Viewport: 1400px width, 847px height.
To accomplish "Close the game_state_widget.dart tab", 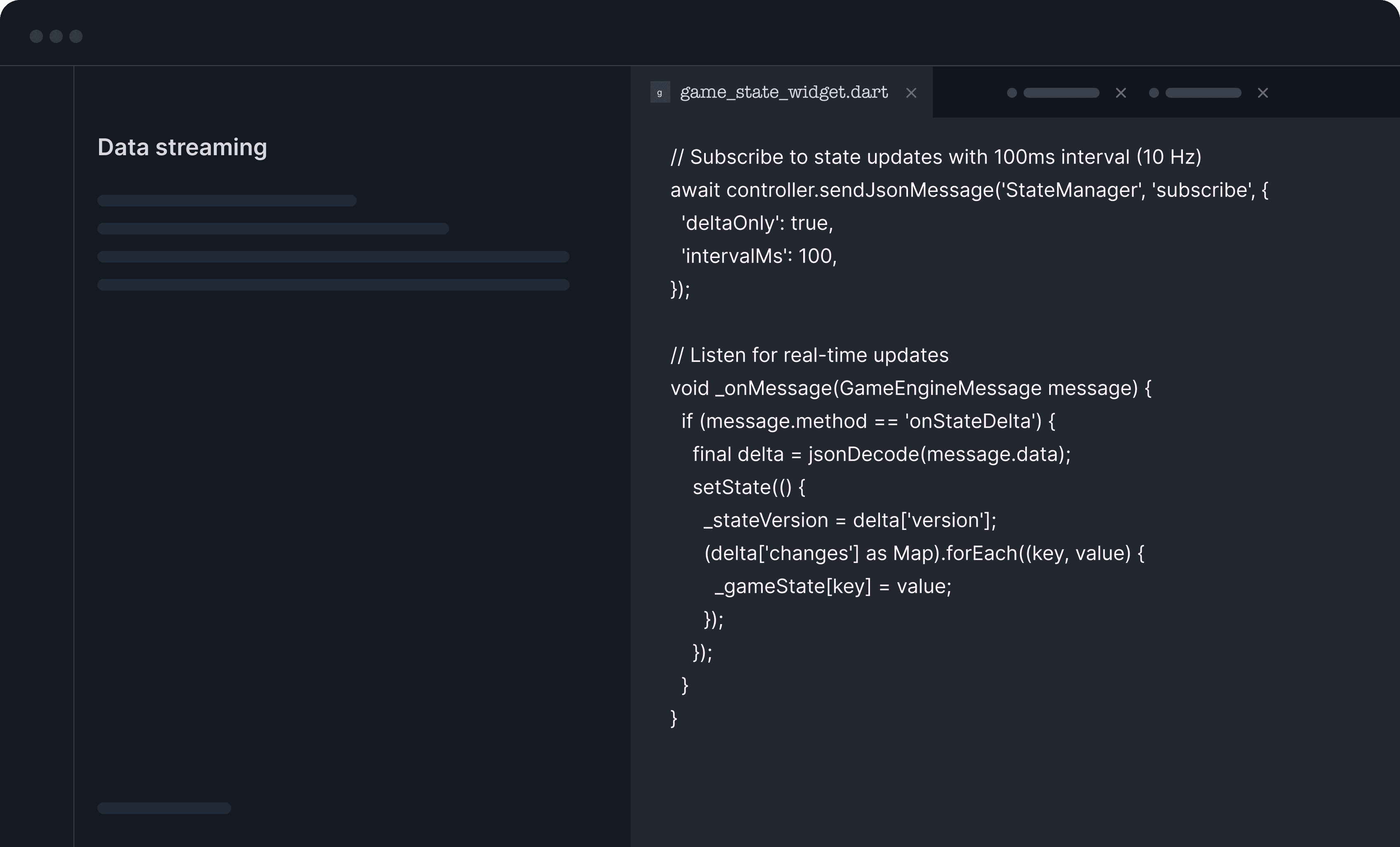I will click(911, 92).
